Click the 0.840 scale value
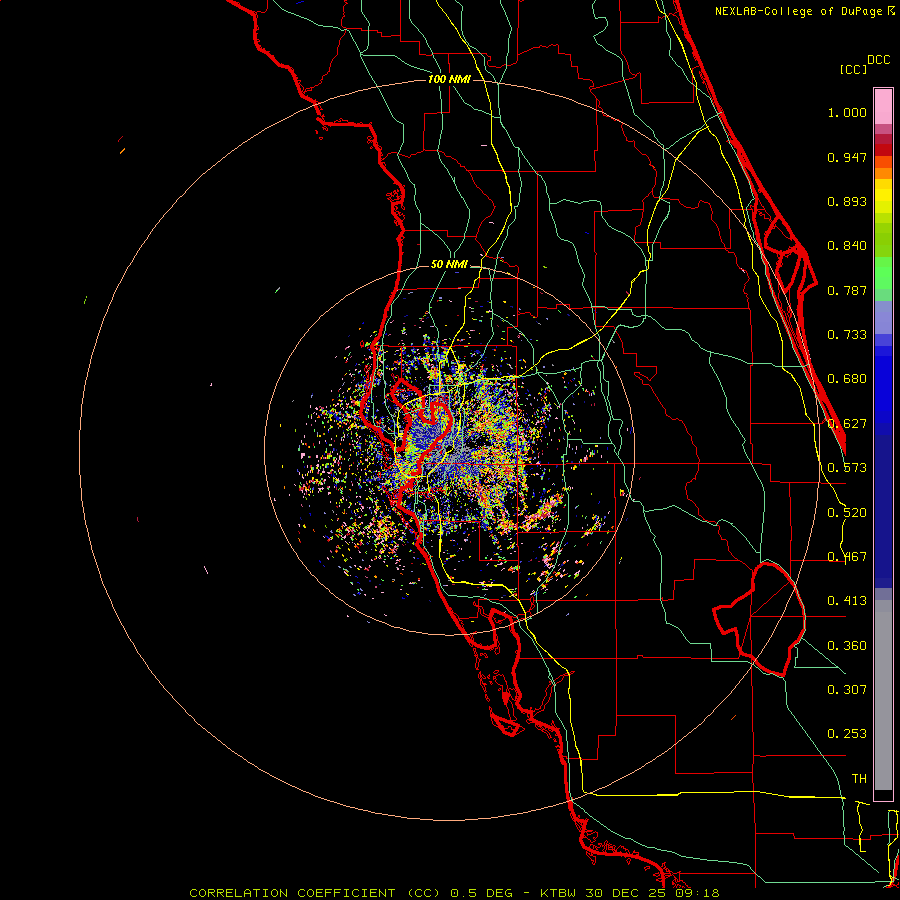 pyautogui.click(x=847, y=246)
